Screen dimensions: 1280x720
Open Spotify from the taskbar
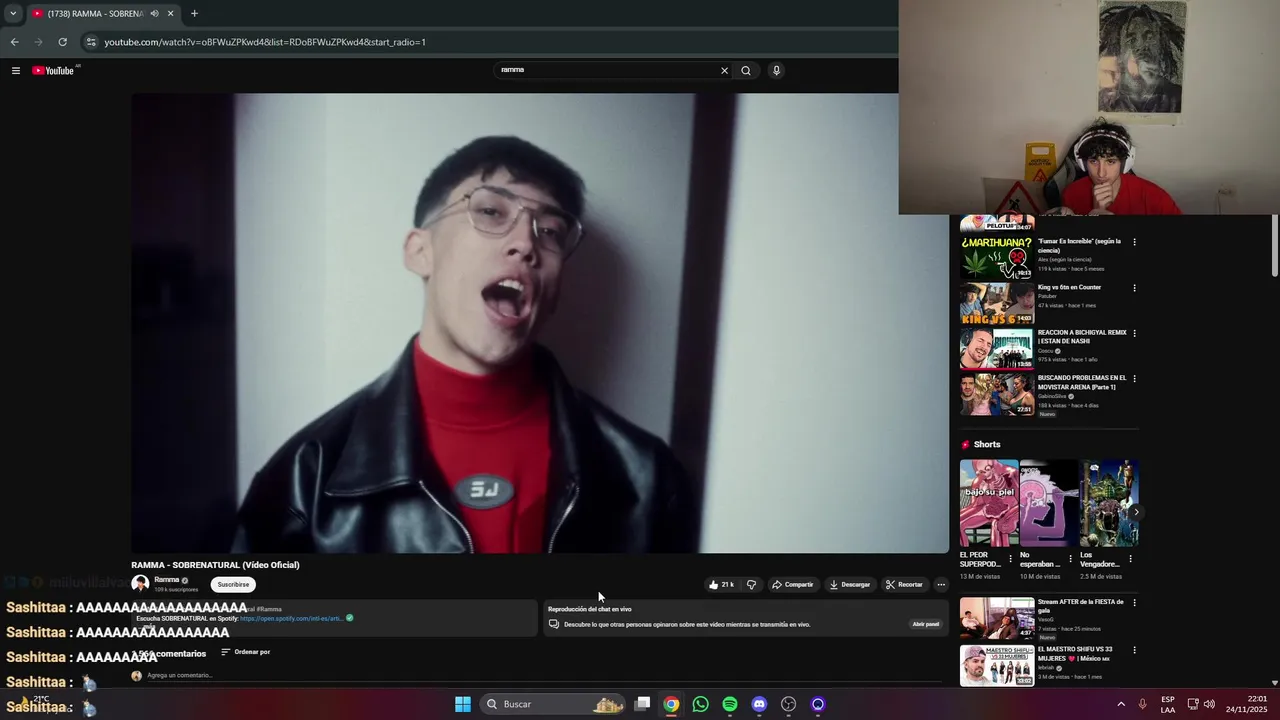point(730,704)
